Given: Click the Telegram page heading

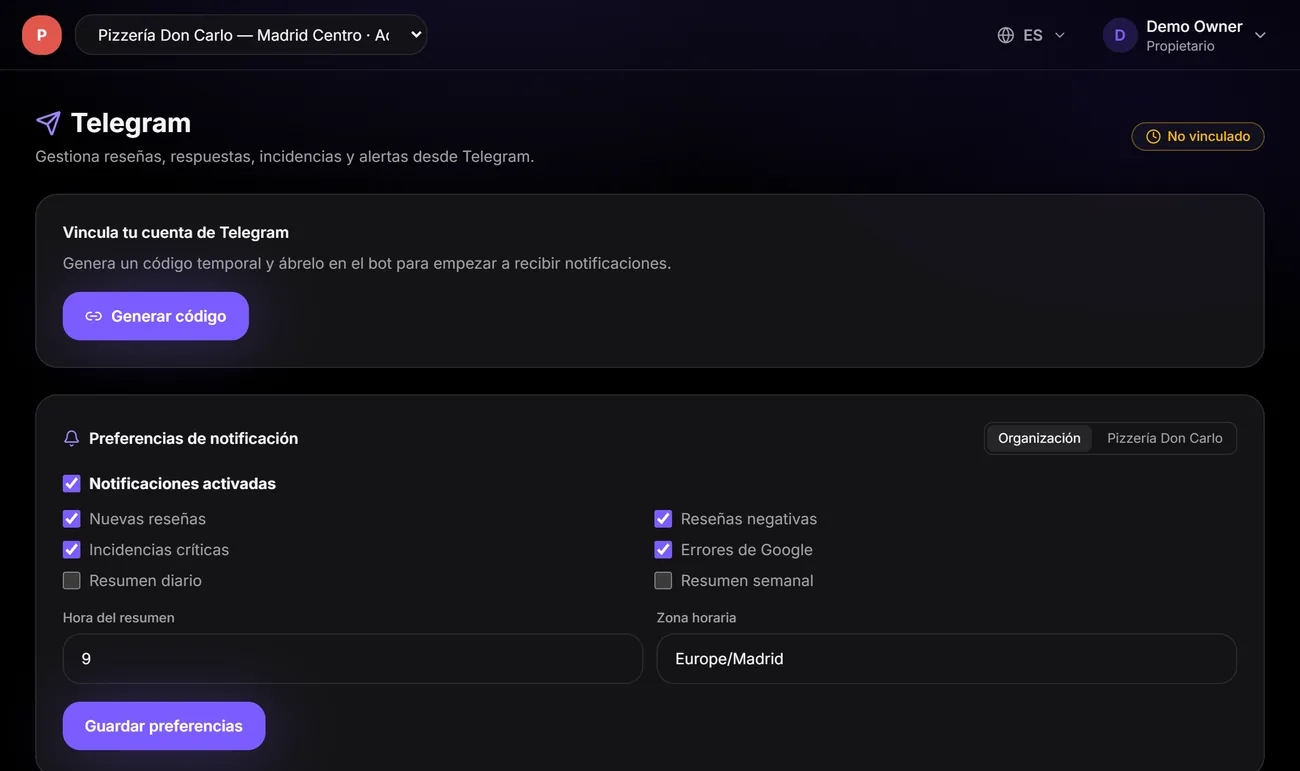Looking at the screenshot, I should (131, 123).
